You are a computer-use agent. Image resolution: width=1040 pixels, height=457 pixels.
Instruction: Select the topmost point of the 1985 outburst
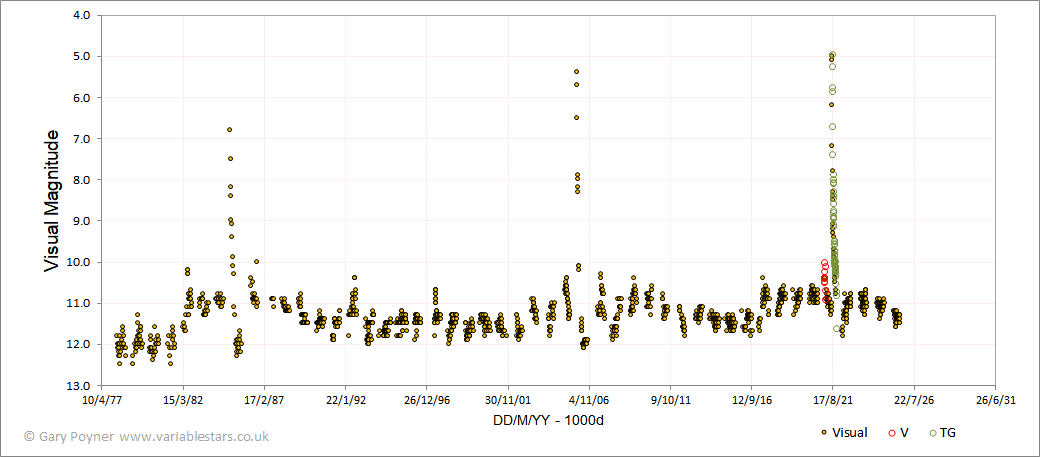point(229,129)
